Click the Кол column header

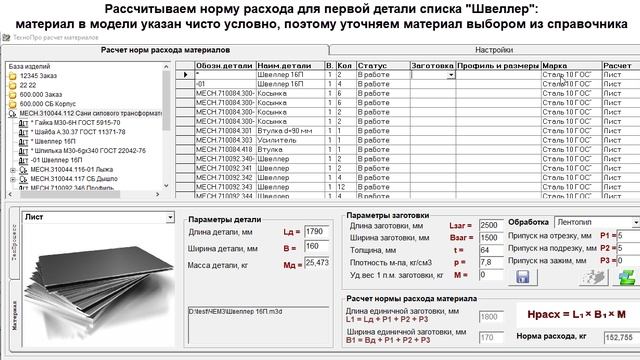346,66
